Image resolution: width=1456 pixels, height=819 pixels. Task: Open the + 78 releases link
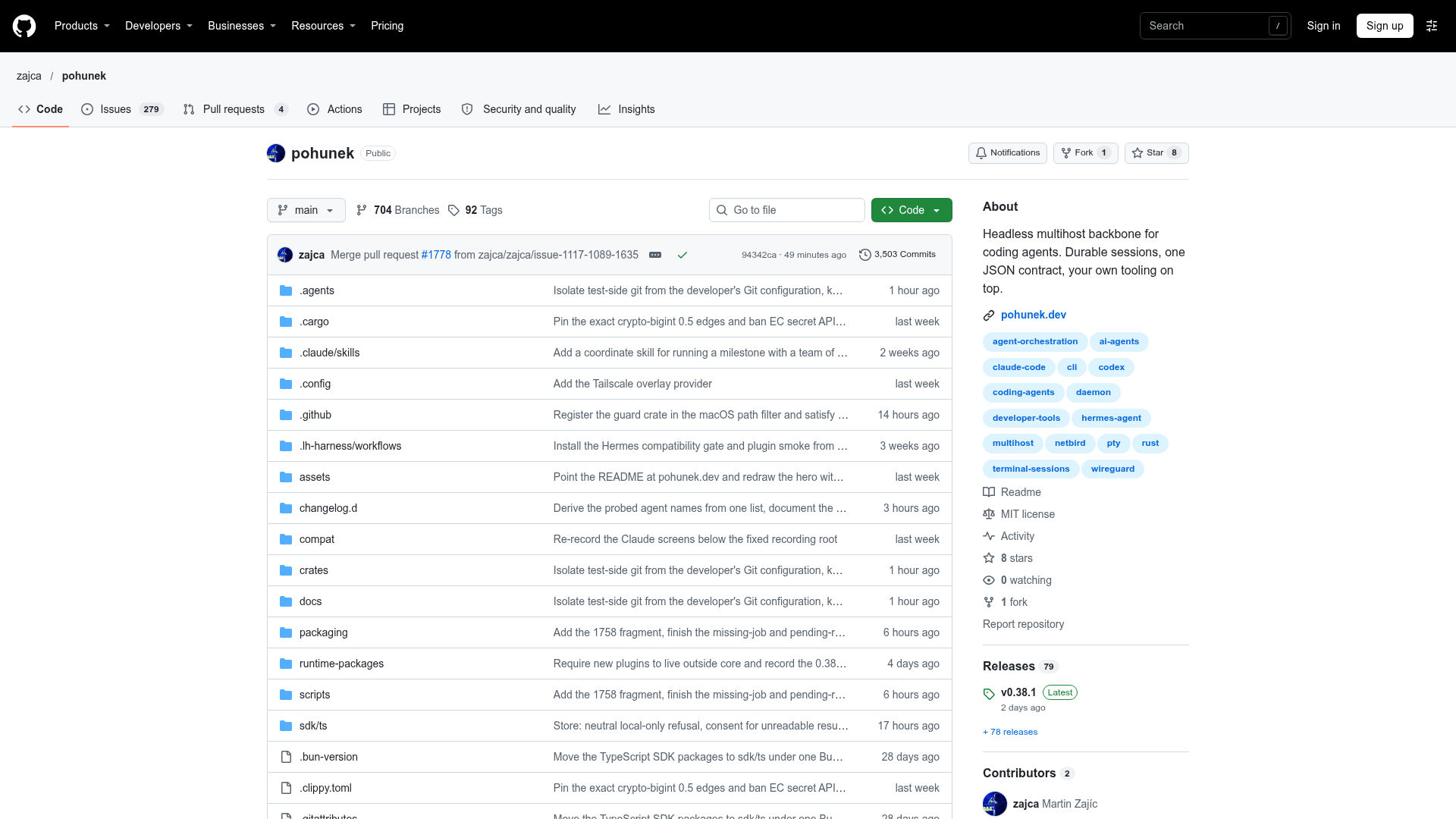[x=1010, y=732]
